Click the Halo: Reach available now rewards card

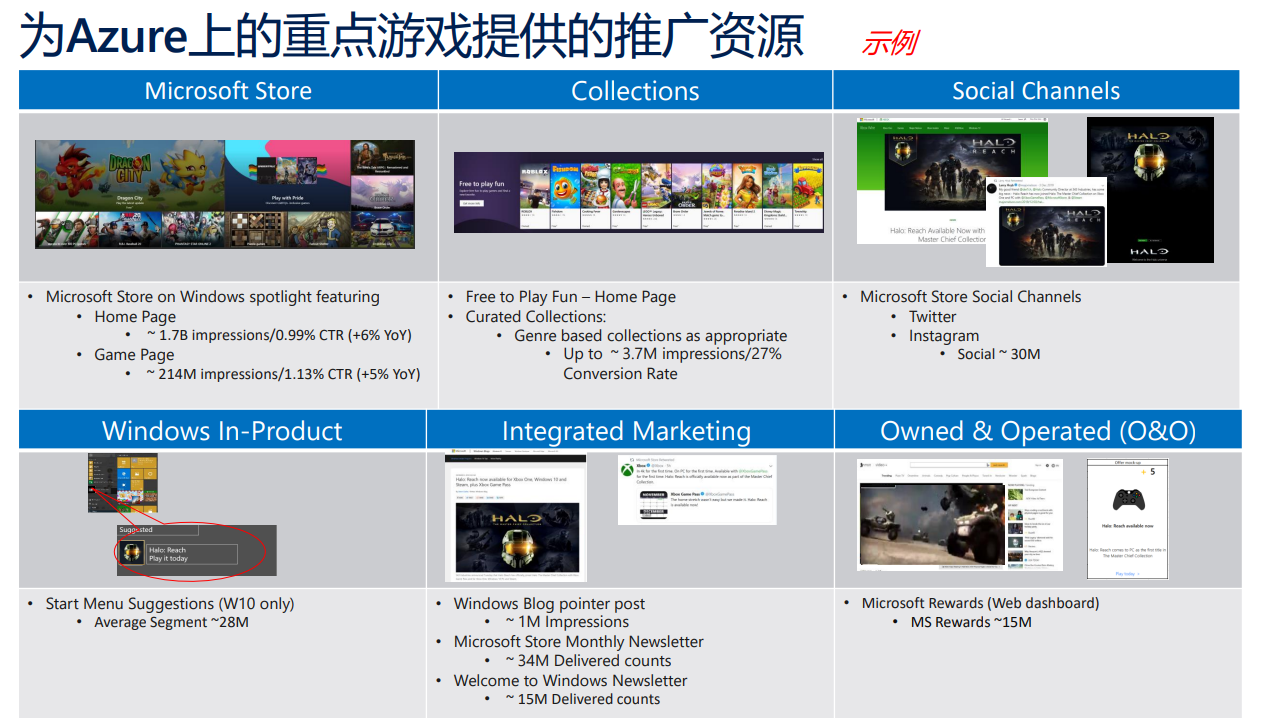(x=1128, y=519)
